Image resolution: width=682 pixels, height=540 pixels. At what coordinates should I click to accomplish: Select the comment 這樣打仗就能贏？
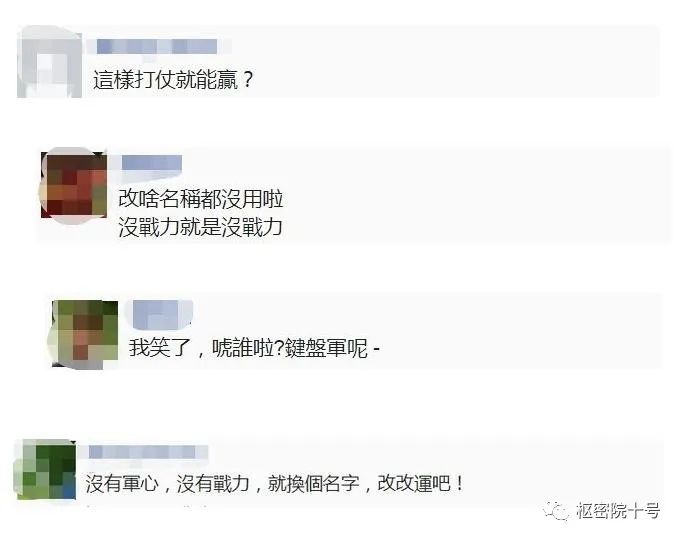173,80
